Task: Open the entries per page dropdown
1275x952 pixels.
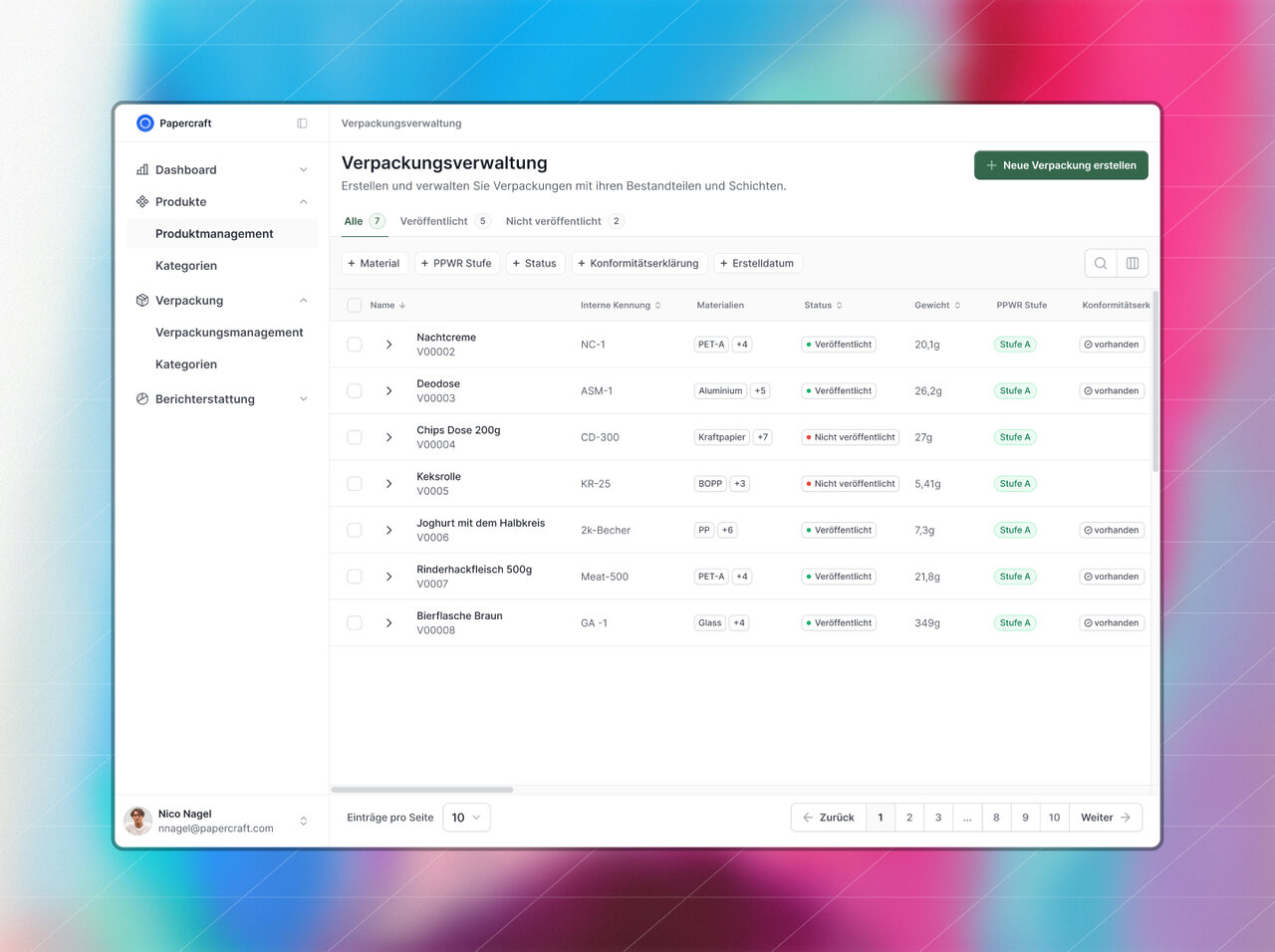Action: 465,818
